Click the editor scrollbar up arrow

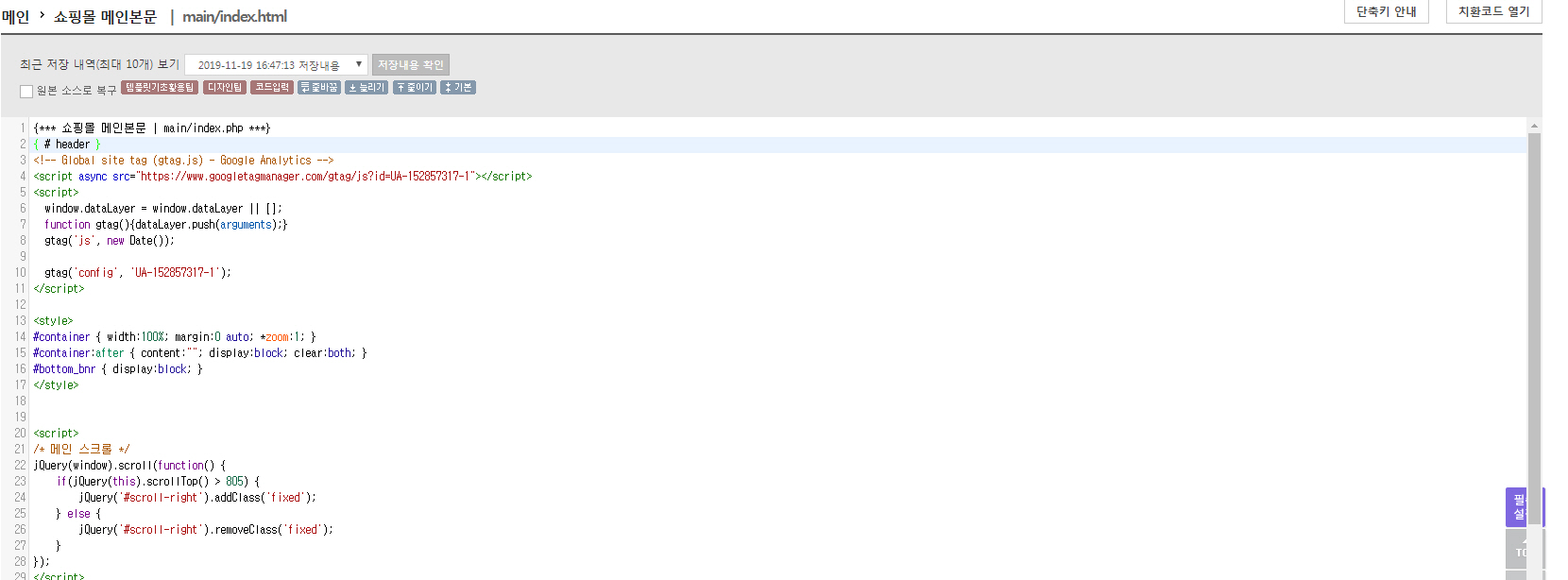(1534, 126)
